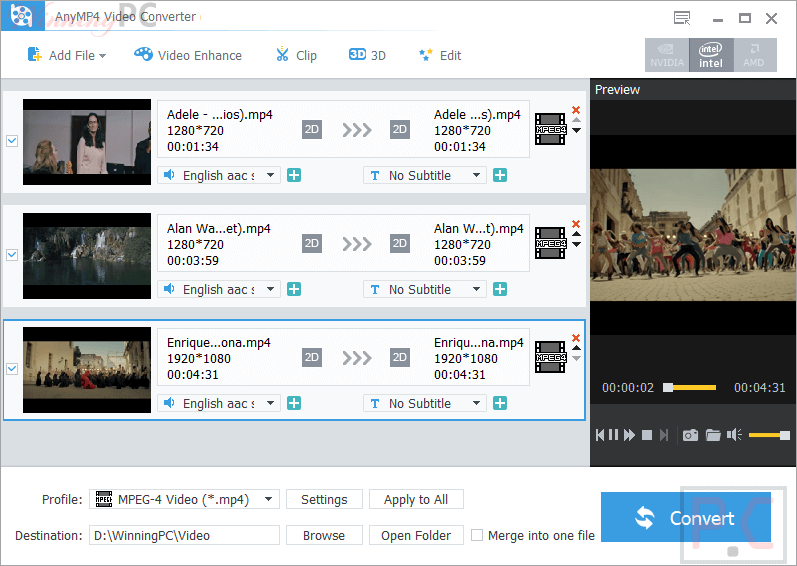Open the Profile format dropdown
The image size is (797, 566).
tap(185, 499)
